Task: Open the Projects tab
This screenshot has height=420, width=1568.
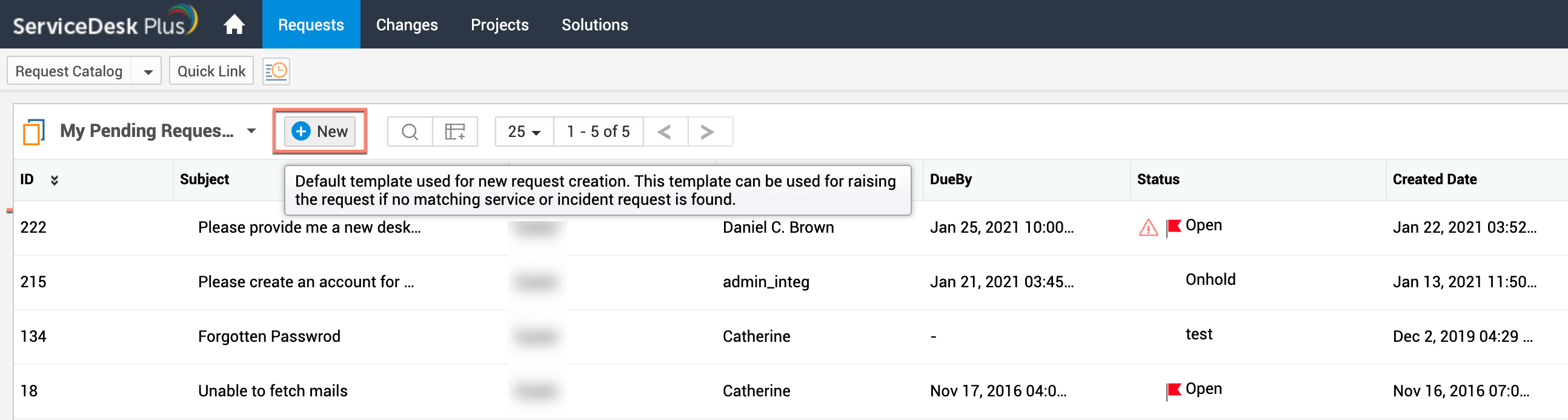Action: click(x=499, y=25)
